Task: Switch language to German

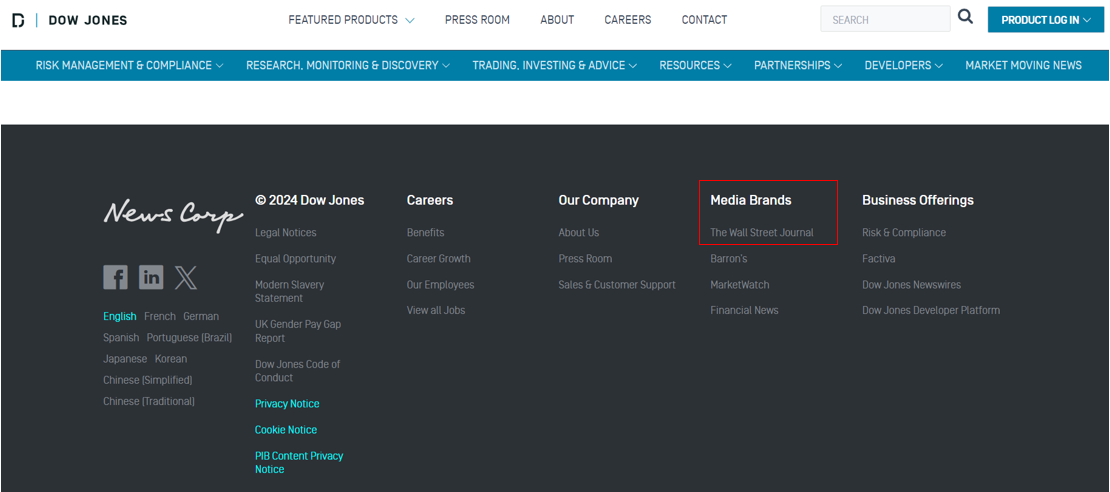Action: 201,316
